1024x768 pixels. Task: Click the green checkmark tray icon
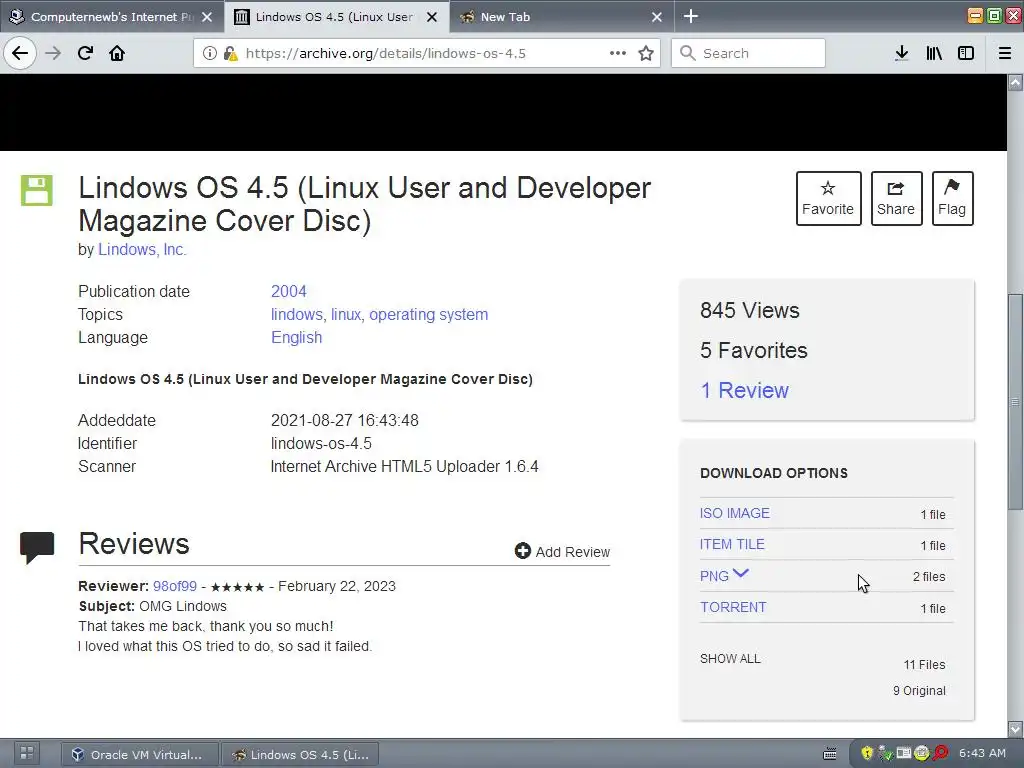click(x=885, y=753)
